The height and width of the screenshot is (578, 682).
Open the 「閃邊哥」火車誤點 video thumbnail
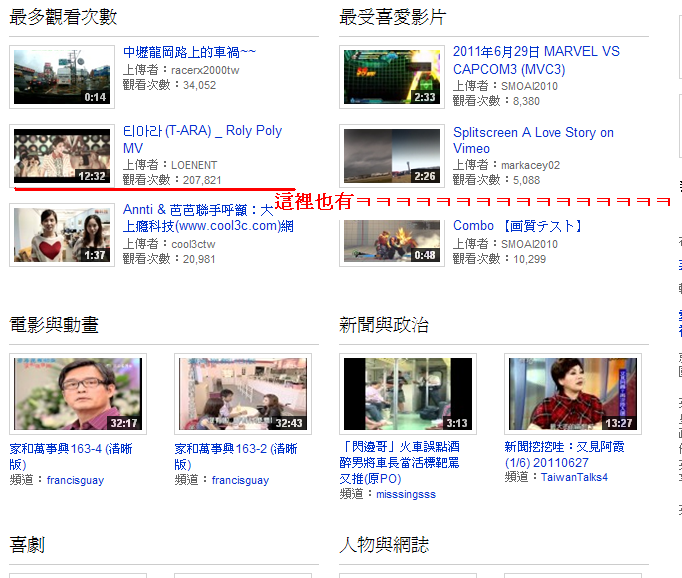pos(408,394)
